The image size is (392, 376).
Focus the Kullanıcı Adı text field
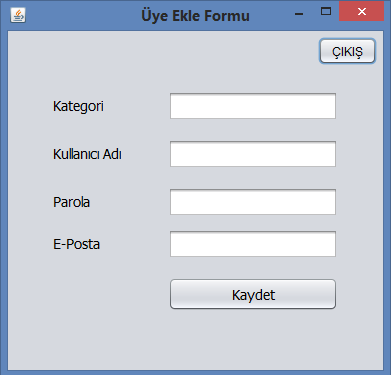pos(253,154)
